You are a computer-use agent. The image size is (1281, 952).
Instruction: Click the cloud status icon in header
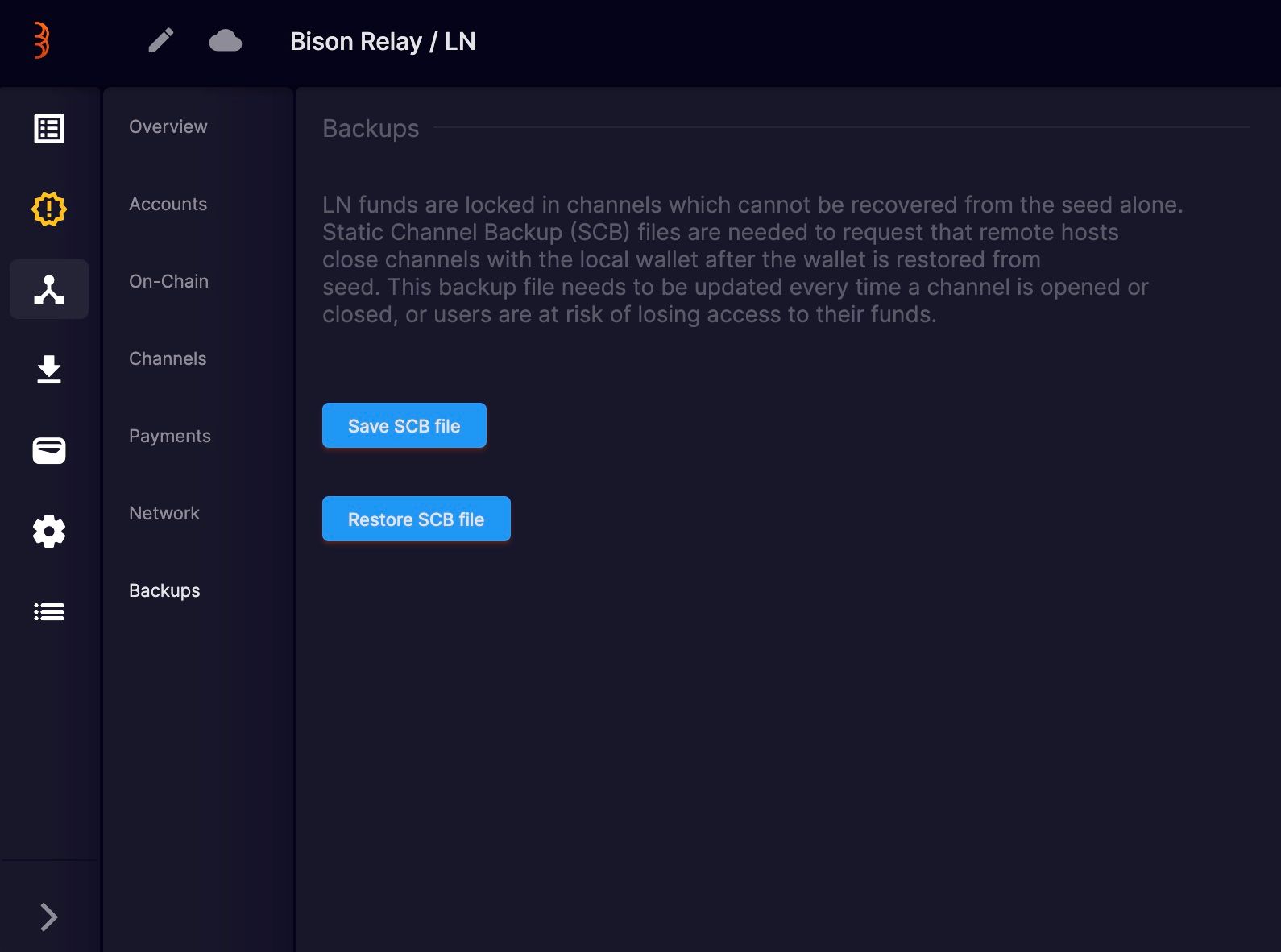tap(226, 40)
